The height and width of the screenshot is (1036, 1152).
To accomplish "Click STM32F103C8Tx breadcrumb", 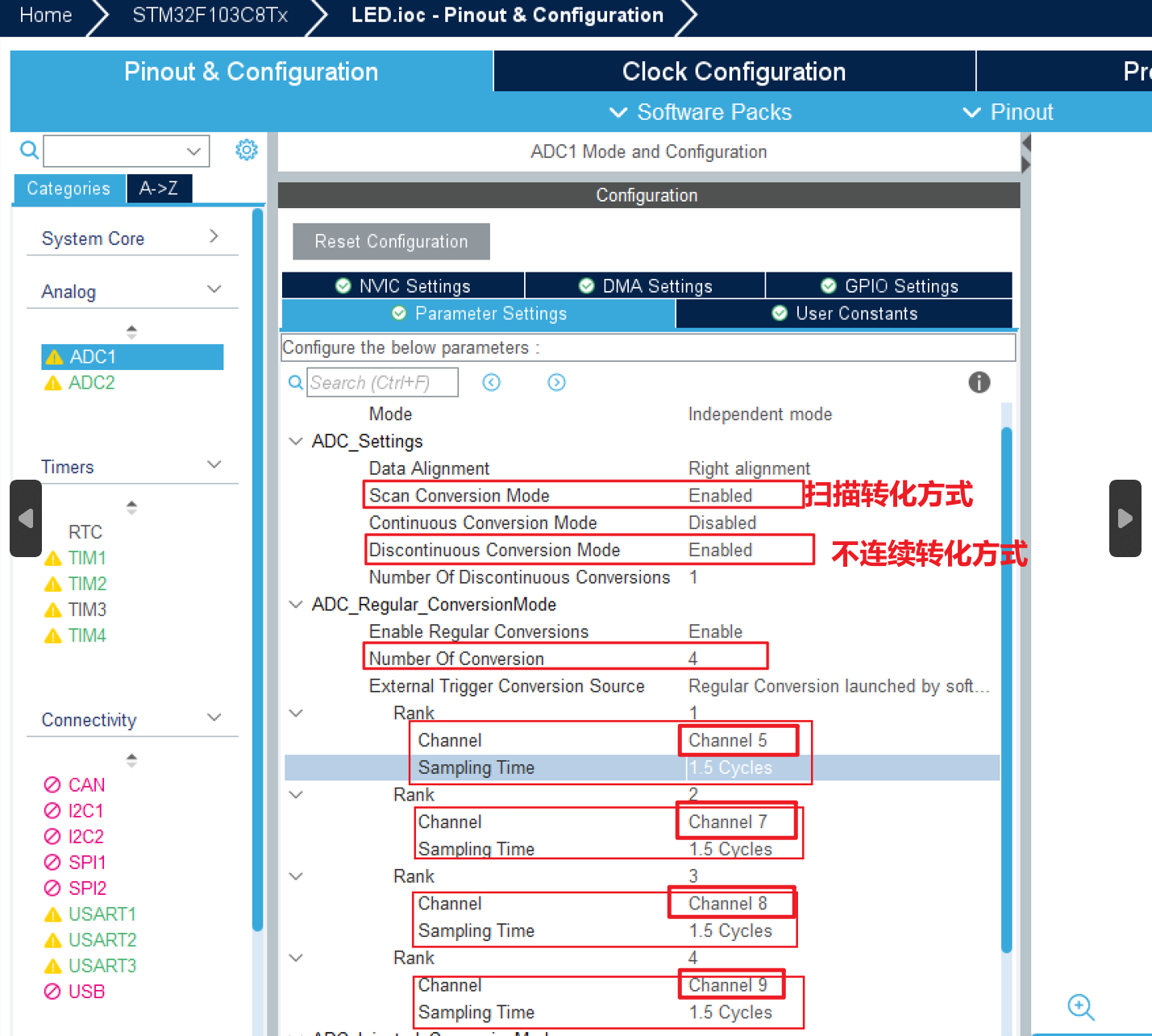I will pos(210,15).
